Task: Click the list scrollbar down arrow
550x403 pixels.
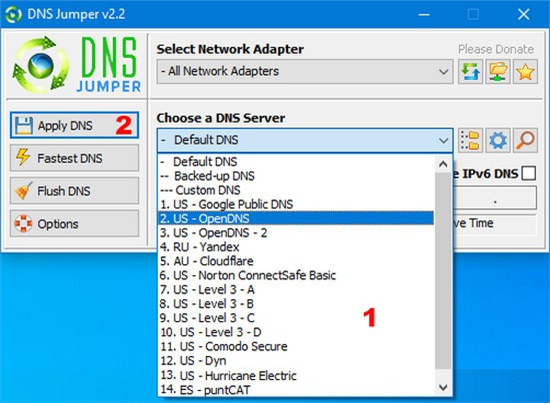Action: [443, 387]
